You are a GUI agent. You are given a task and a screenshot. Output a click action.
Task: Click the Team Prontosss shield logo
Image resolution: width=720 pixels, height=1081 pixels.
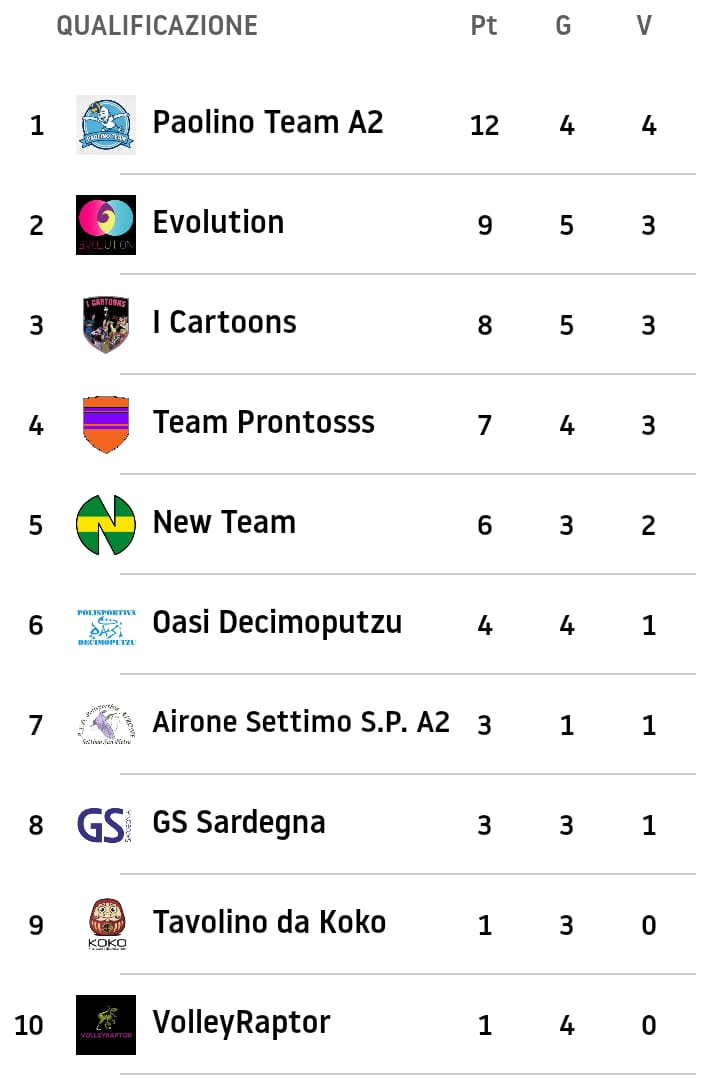click(106, 425)
